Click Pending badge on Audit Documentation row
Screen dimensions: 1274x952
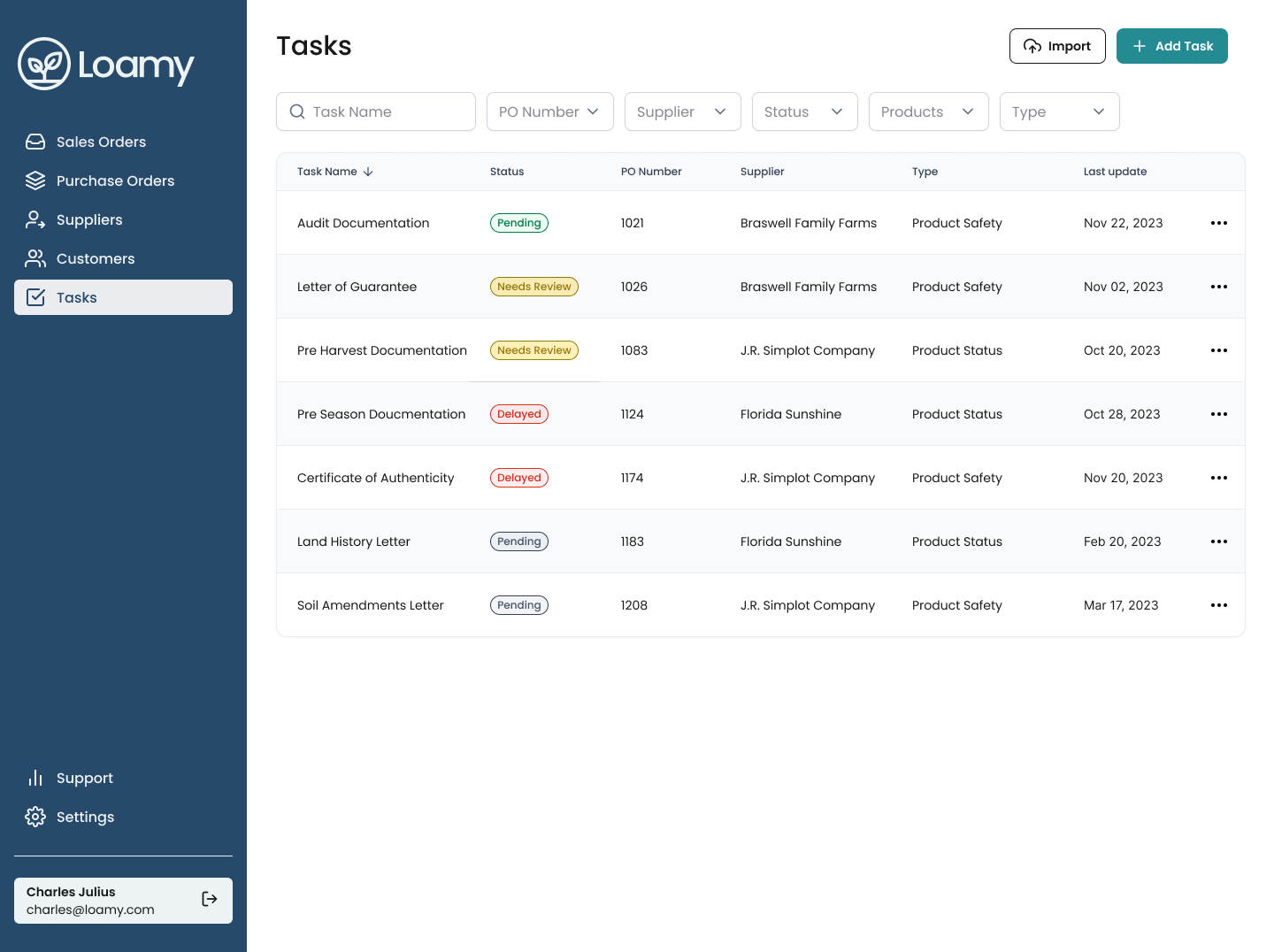[519, 223]
